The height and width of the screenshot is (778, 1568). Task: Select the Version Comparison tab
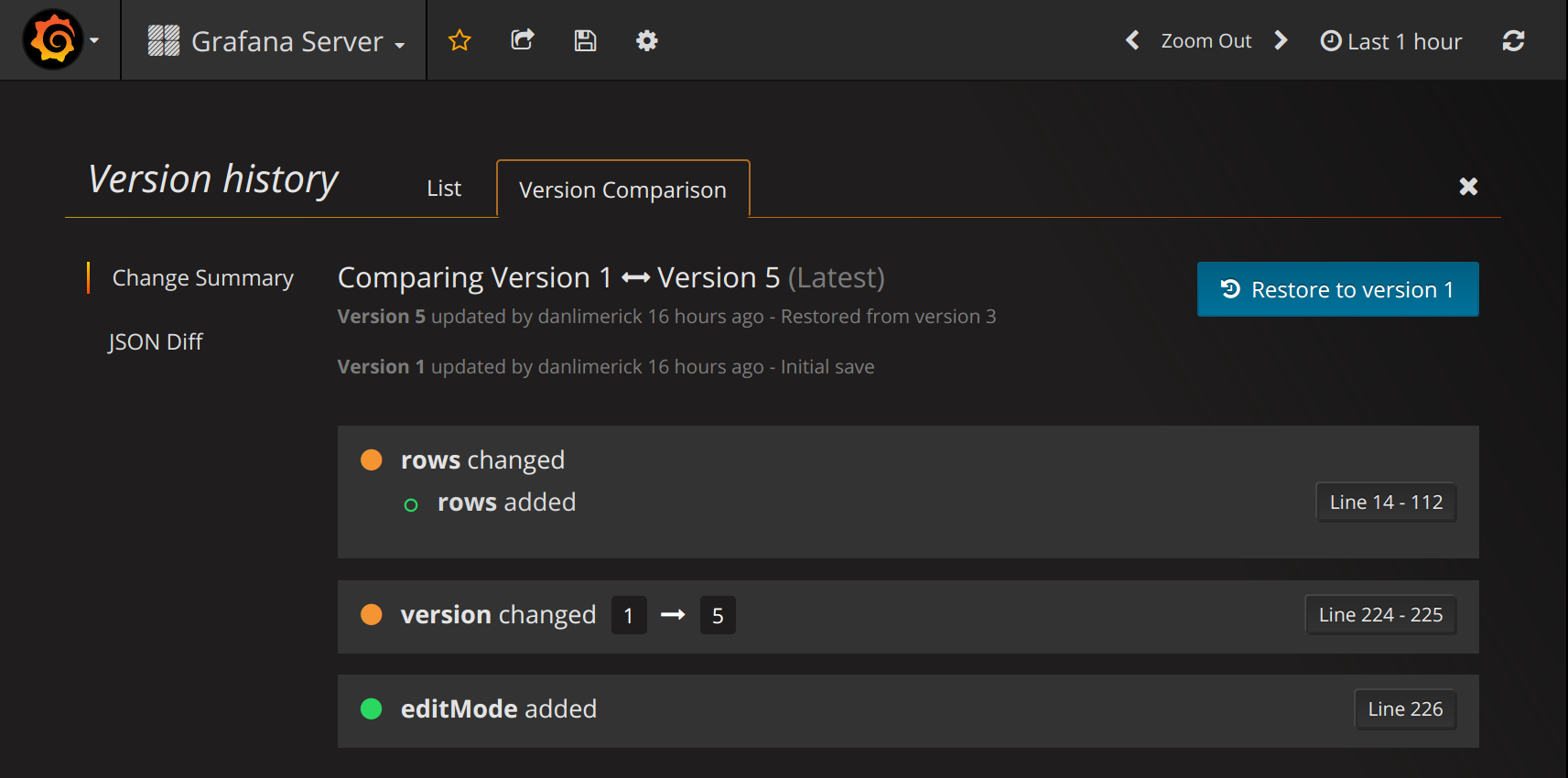(622, 189)
